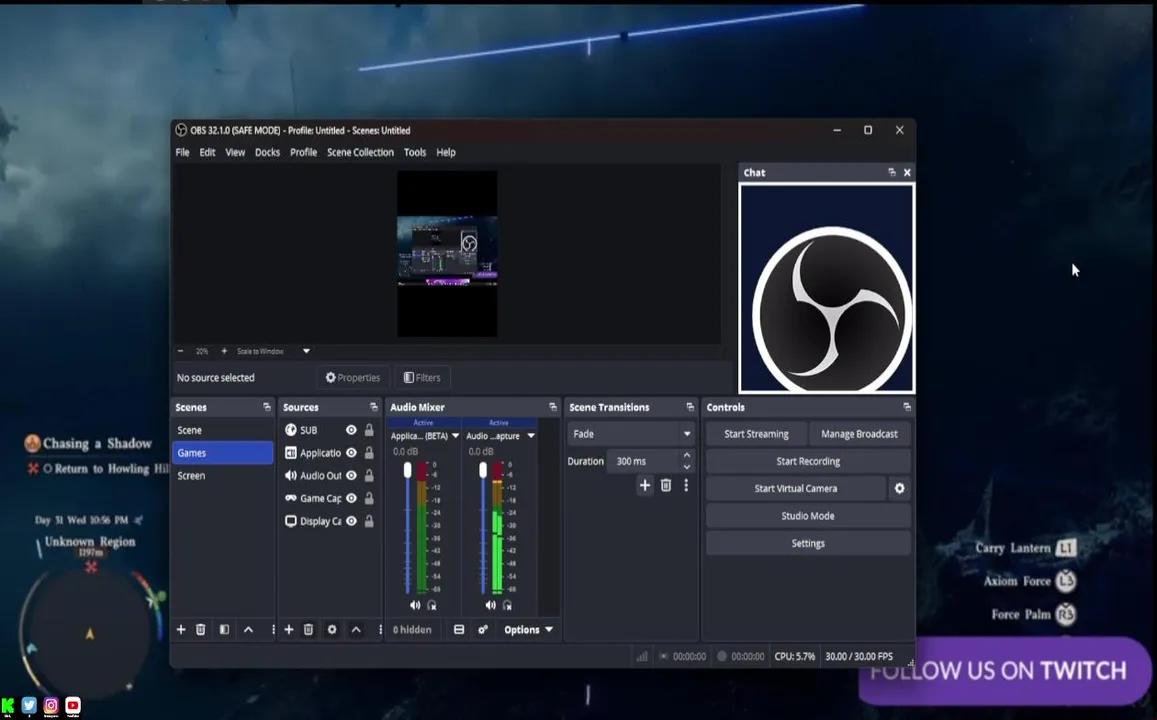The width and height of the screenshot is (1157, 720).
Task: Add a scene transition with the plus icon
Action: 645,485
